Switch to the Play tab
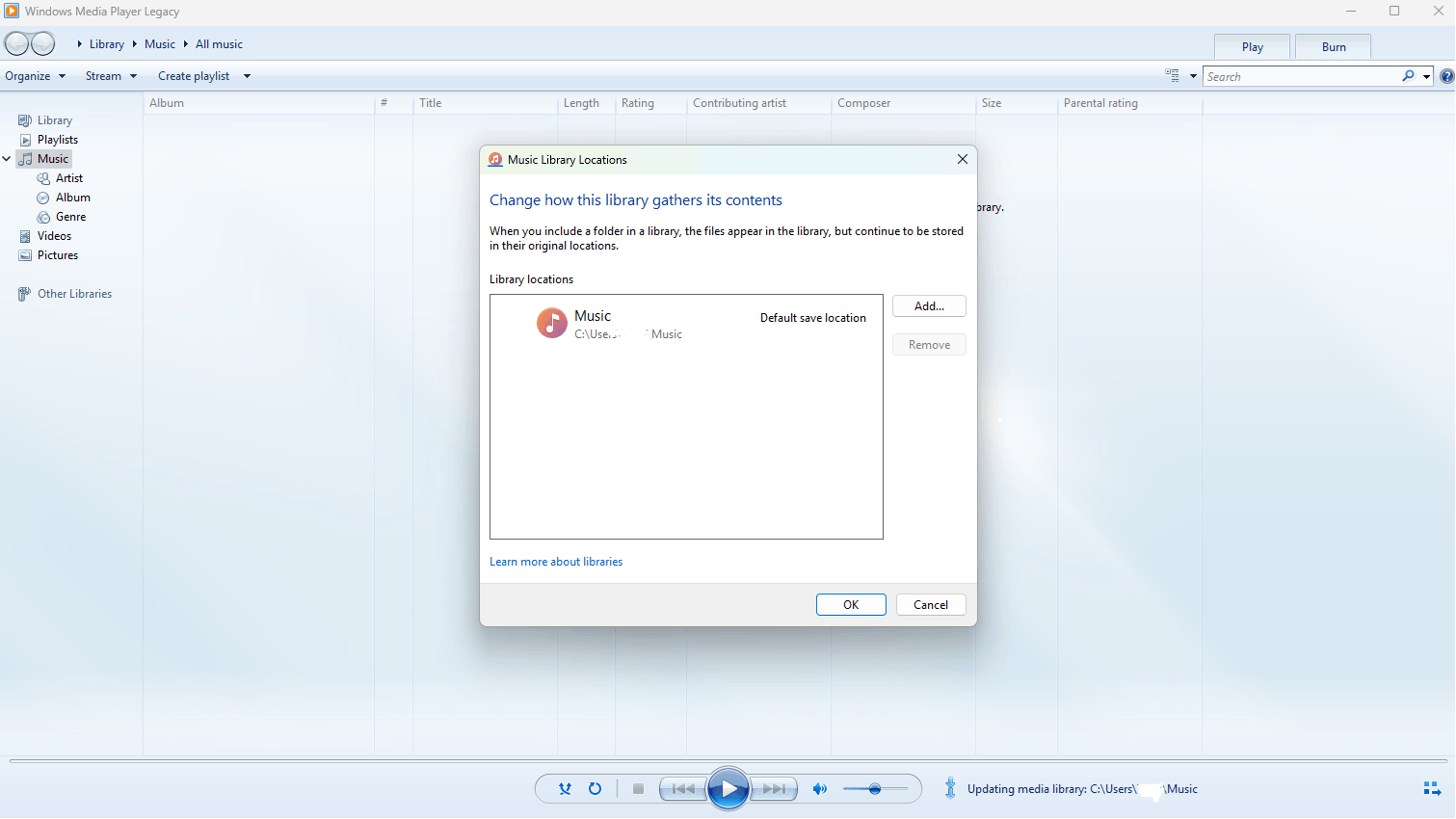 pyautogui.click(x=1252, y=46)
